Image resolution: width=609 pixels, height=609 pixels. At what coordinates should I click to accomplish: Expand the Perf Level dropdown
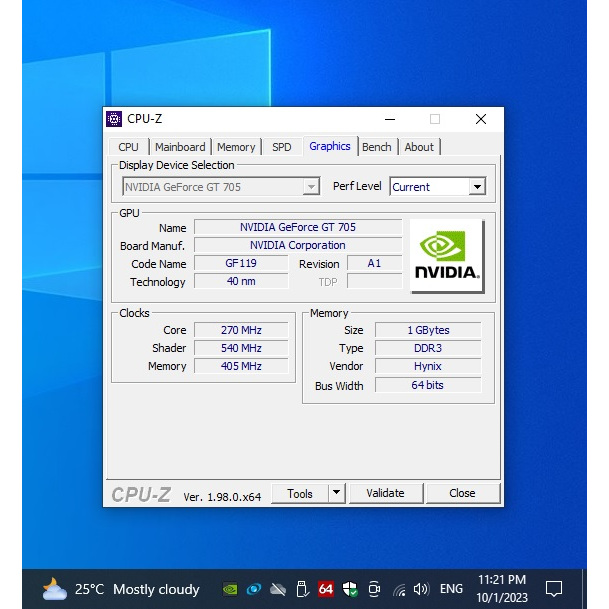pyautogui.click(x=477, y=187)
